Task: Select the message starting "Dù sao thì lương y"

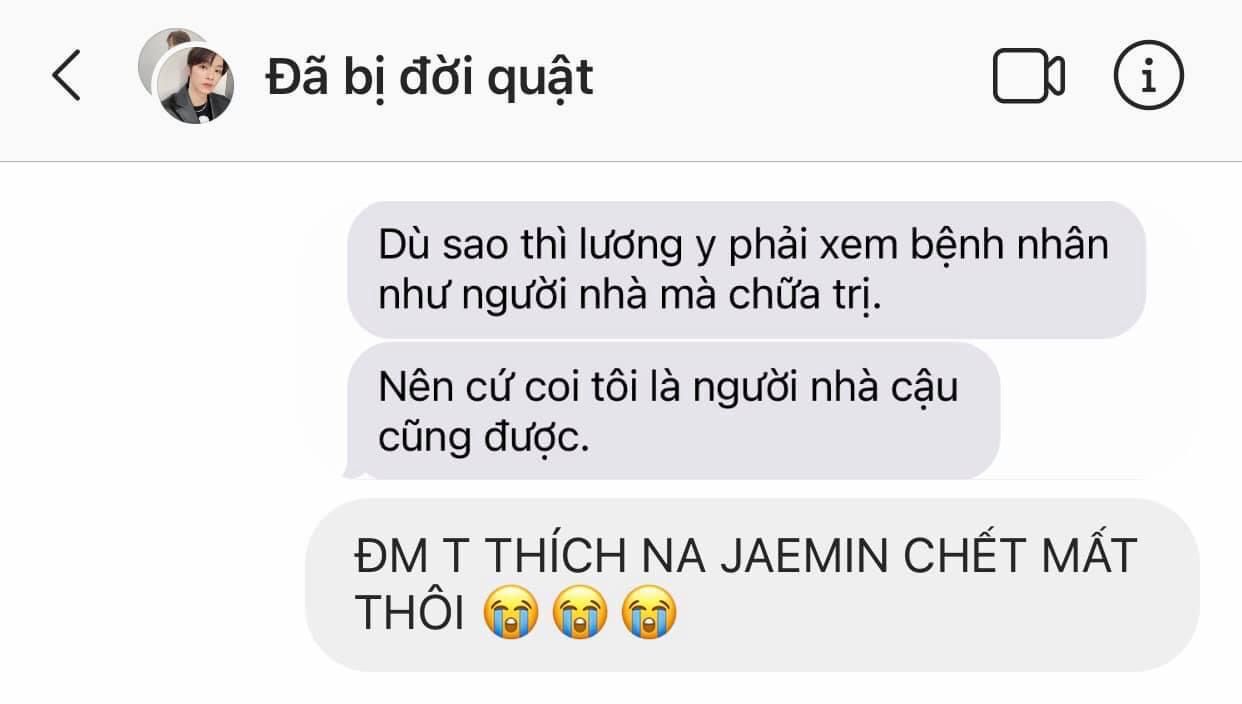Action: tap(746, 270)
